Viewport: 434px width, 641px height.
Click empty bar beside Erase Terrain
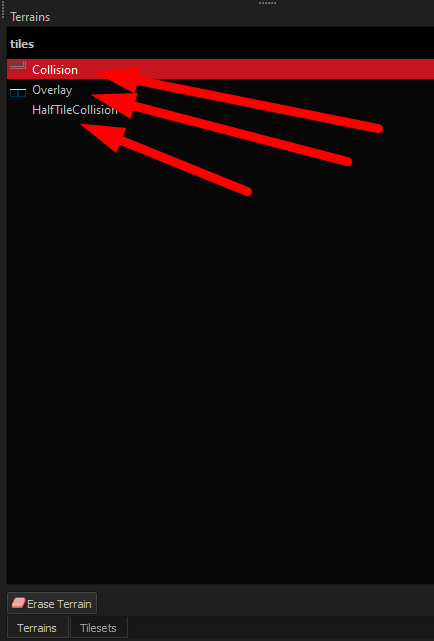point(266,603)
